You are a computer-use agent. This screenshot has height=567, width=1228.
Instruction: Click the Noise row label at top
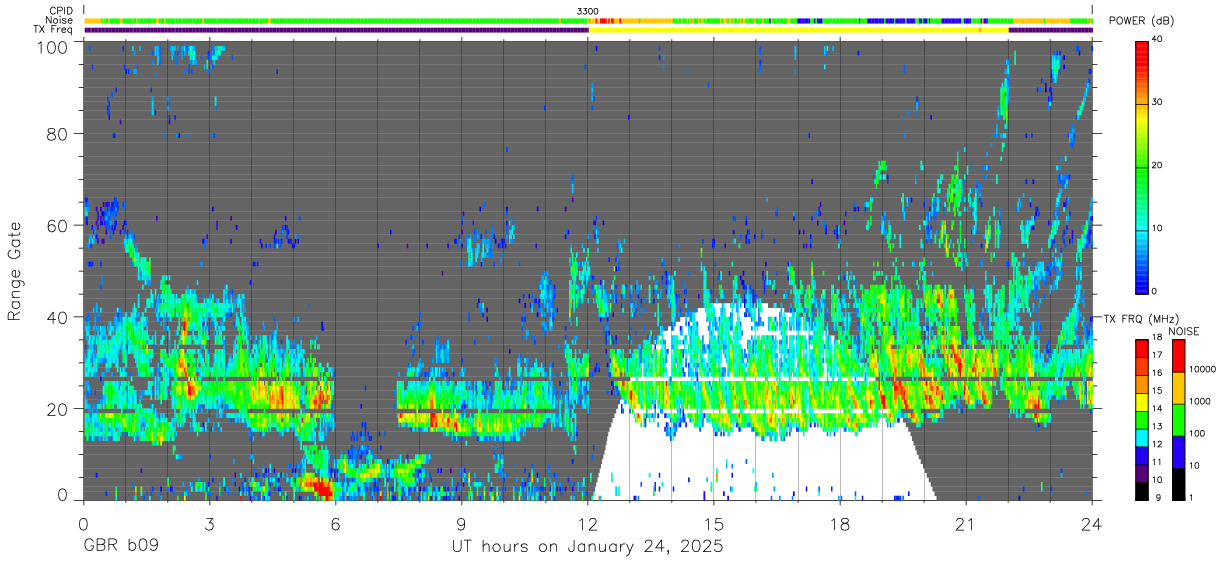click(60, 20)
